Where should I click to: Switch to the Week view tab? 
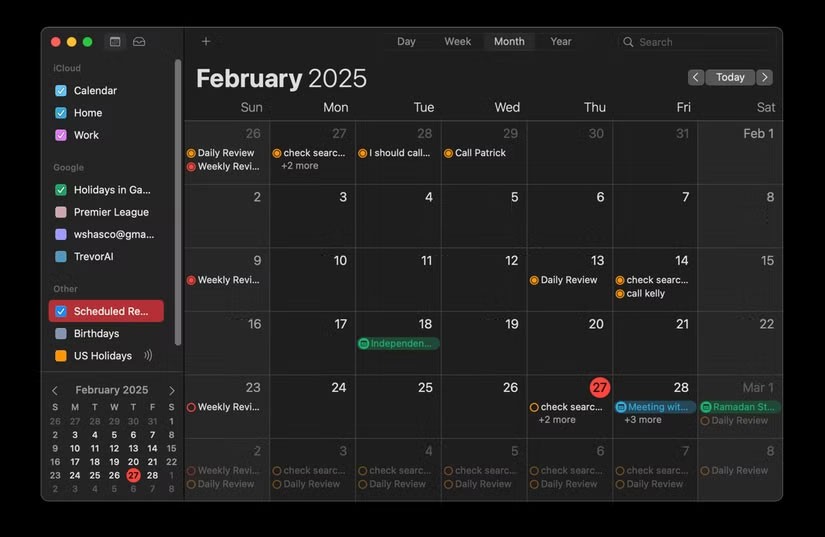(x=458, y=42)
